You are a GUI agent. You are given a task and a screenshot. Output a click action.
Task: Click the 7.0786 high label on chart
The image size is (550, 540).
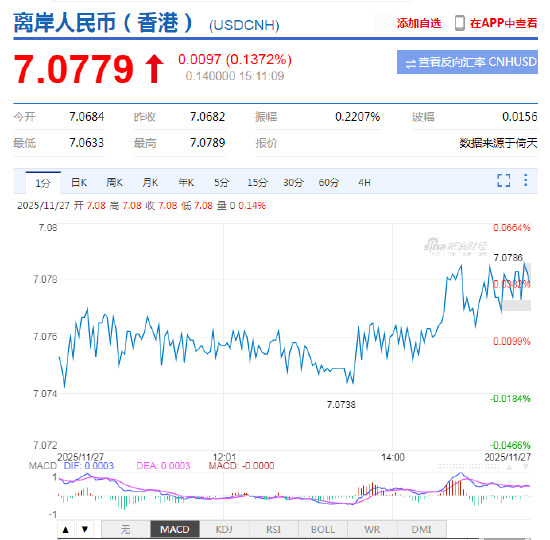pyautogui.click(x=508, y=258)
